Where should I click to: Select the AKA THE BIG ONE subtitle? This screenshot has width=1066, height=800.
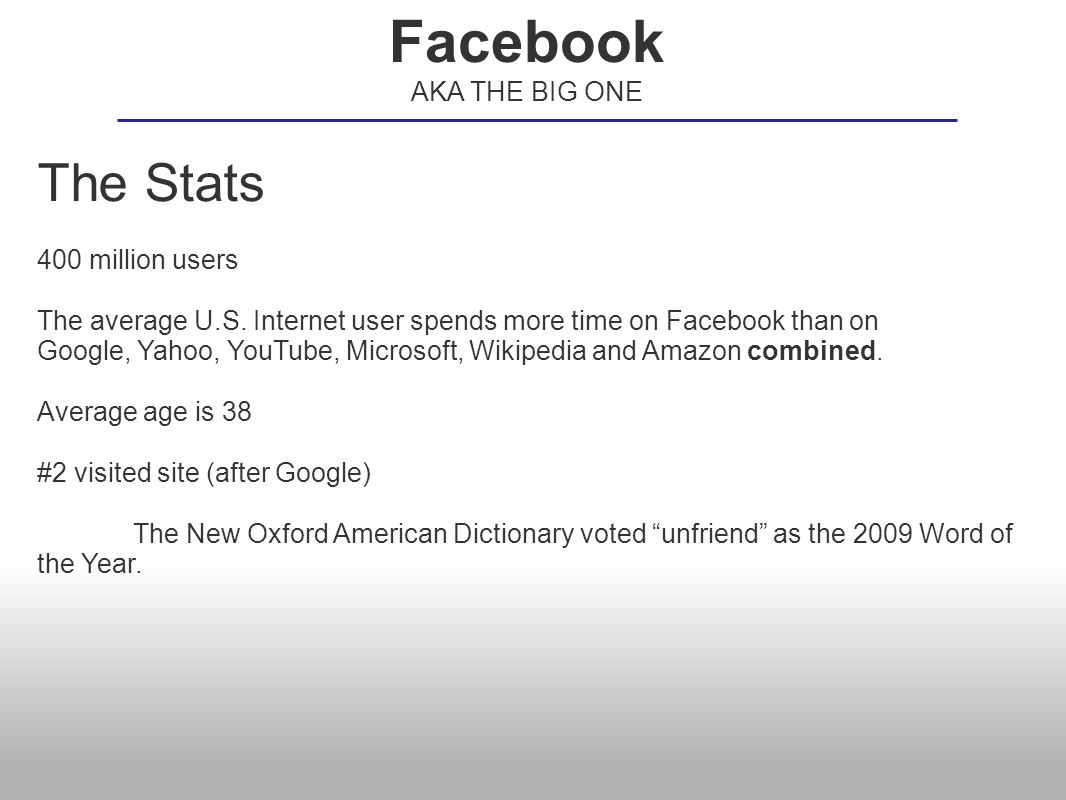(x=526, y=92)
